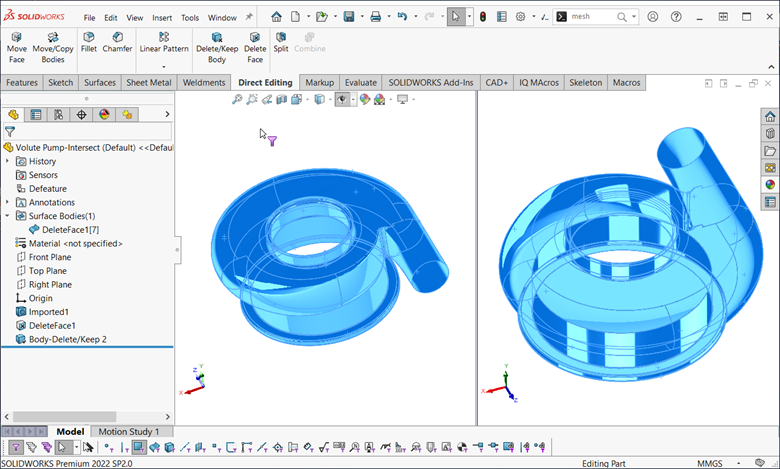
Task: Open the Linear Pattern dropdown arrow
Action: [x=164, y=66]
